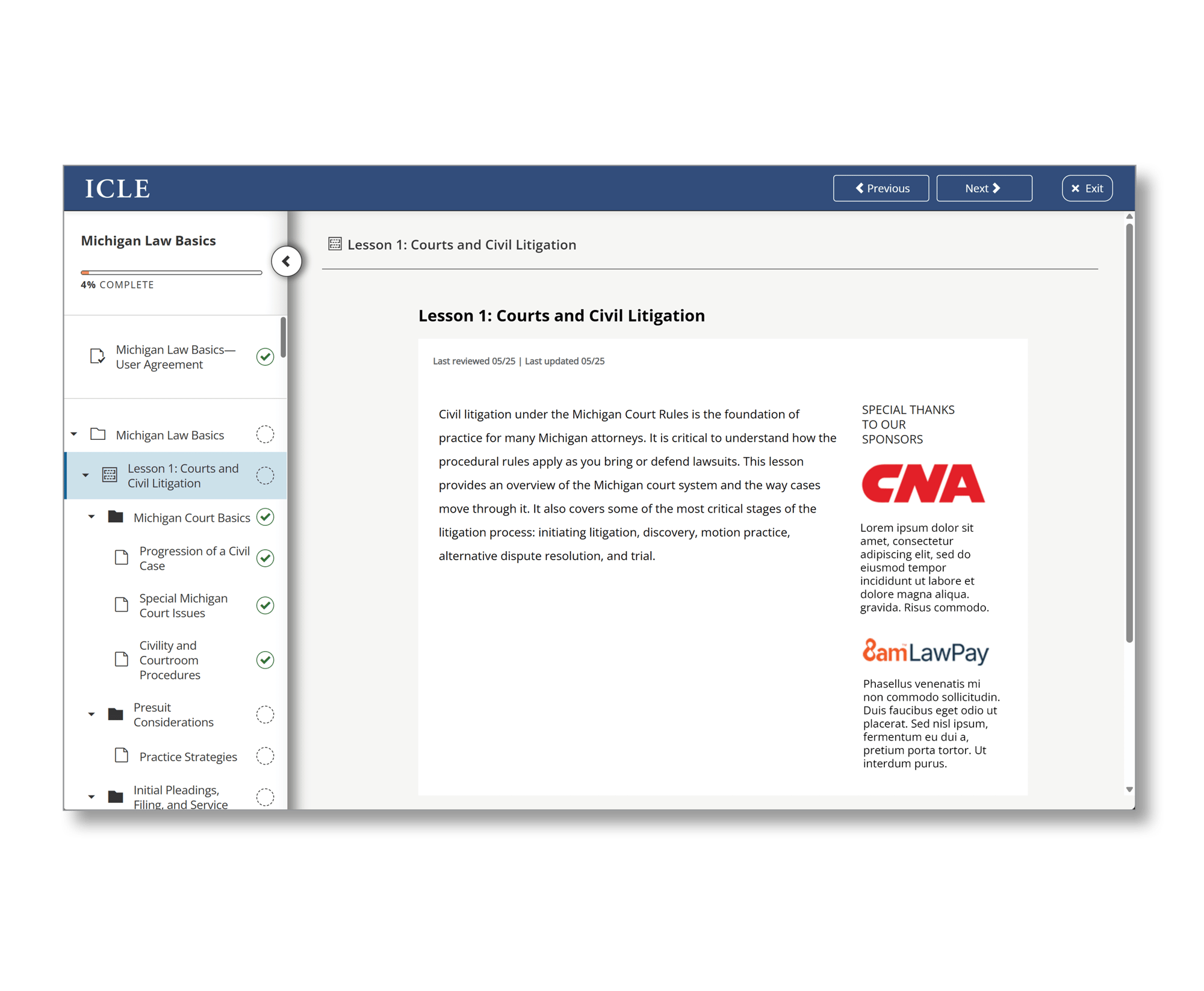The image size is (1204, 991).
Task: Click the Progression of a Civil Case checkmark
Action: tap(265, 558)
